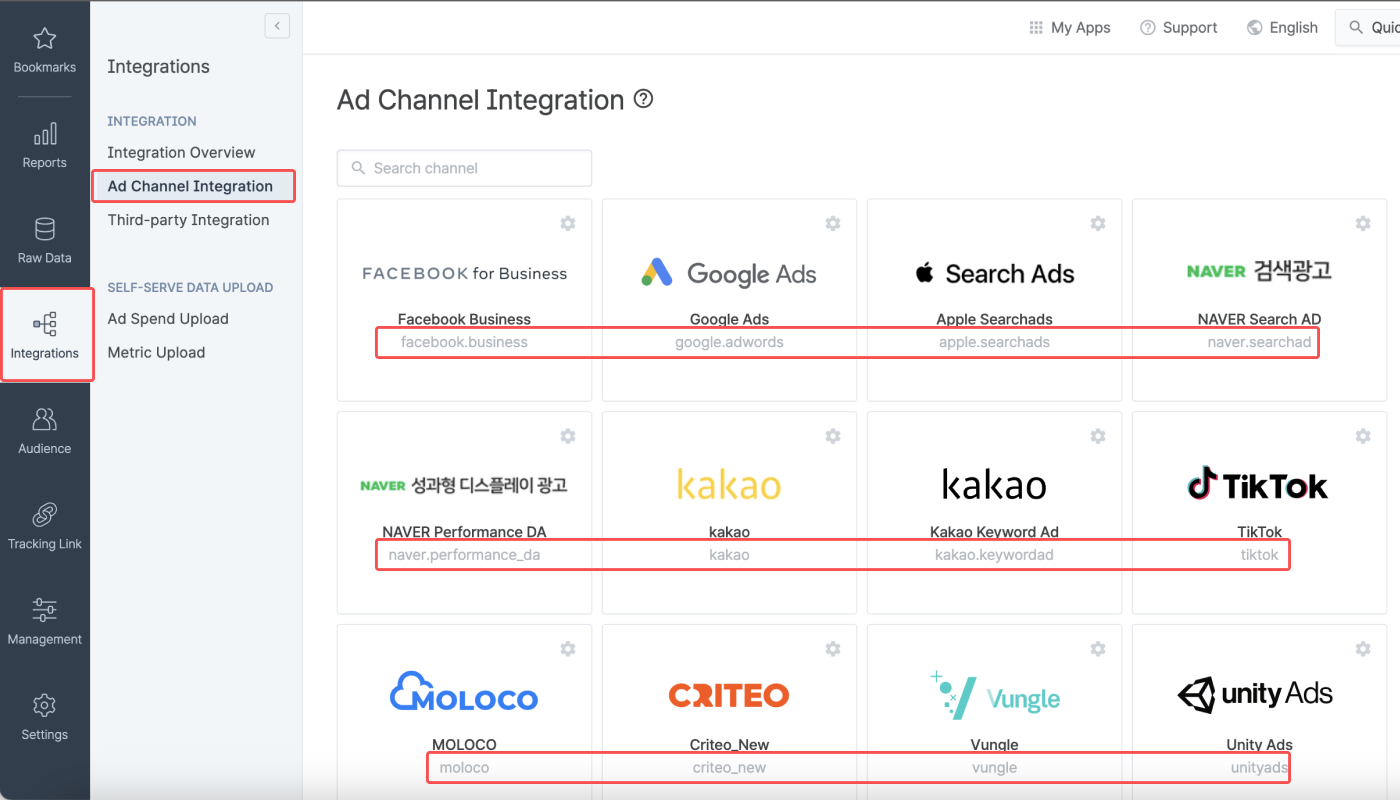
Task: Click NAVER 검색광고 logo
Action: click(1259, 271)
